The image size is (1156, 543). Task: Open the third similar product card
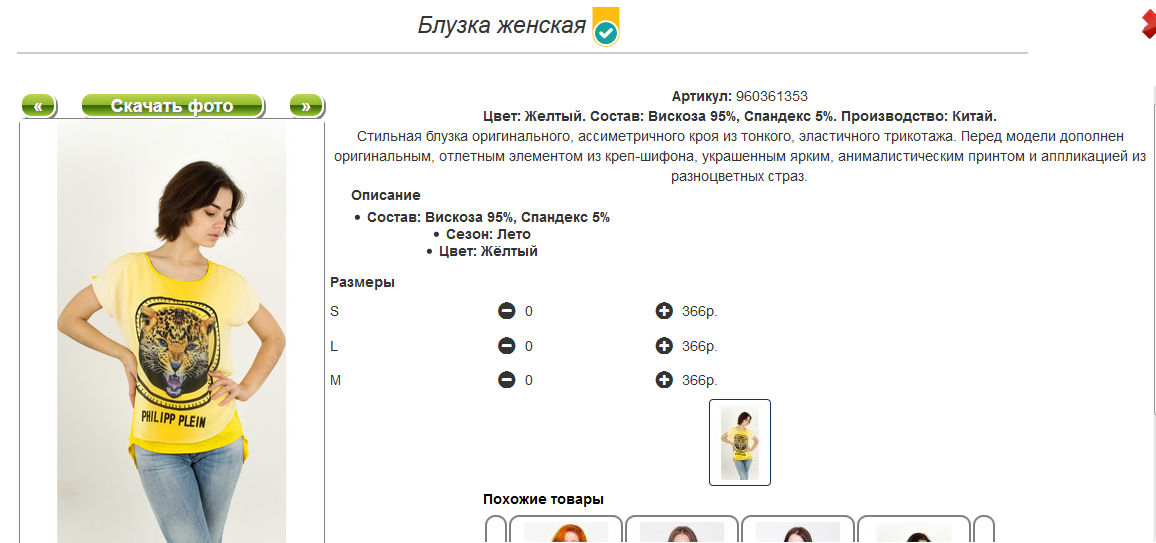pyautogui.click(x=798, y=531)
